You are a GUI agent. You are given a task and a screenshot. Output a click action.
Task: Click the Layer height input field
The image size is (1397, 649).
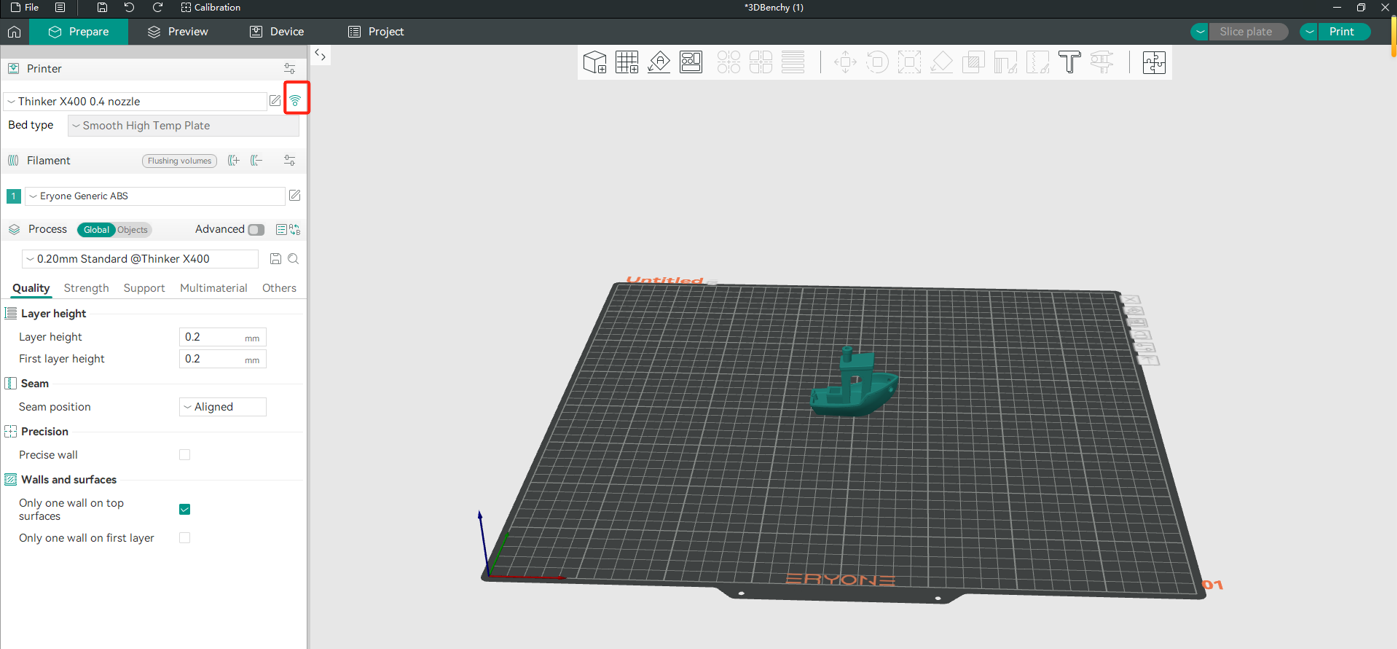(x=223, y=337)
